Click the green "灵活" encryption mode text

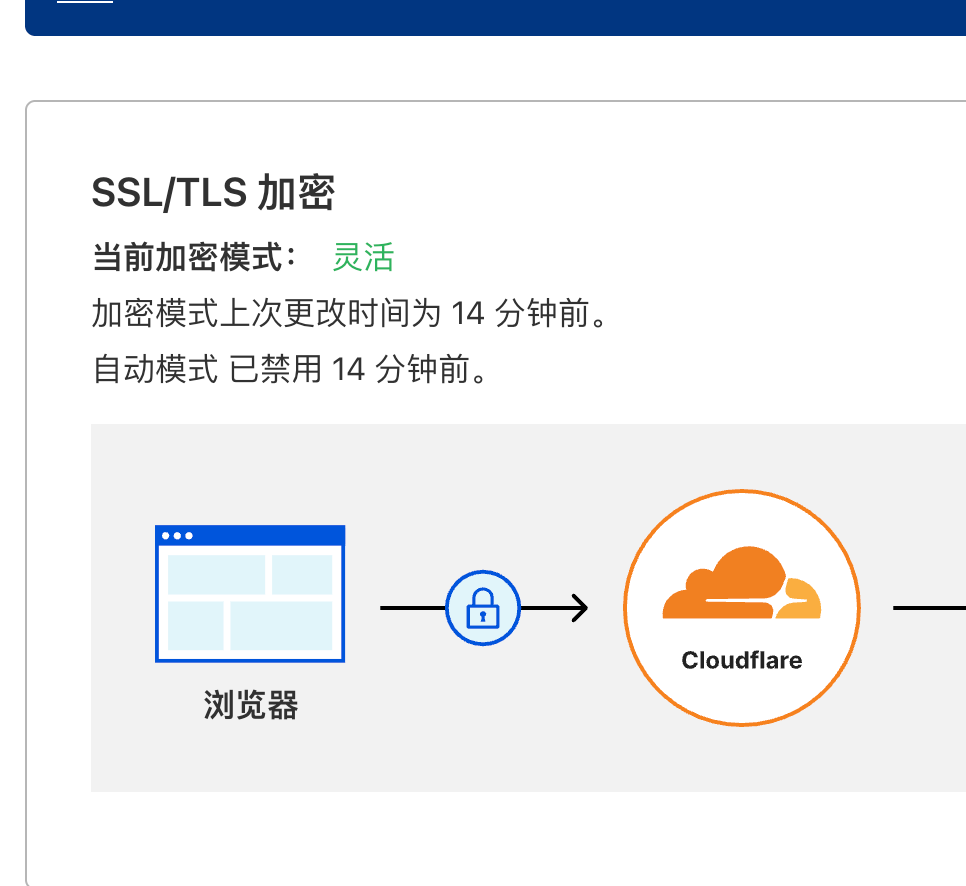point(363,257)
